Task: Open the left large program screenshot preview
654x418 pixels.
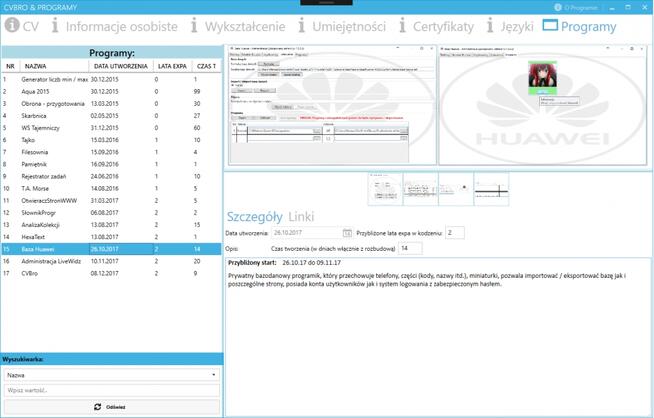Action: click(332, 105)
